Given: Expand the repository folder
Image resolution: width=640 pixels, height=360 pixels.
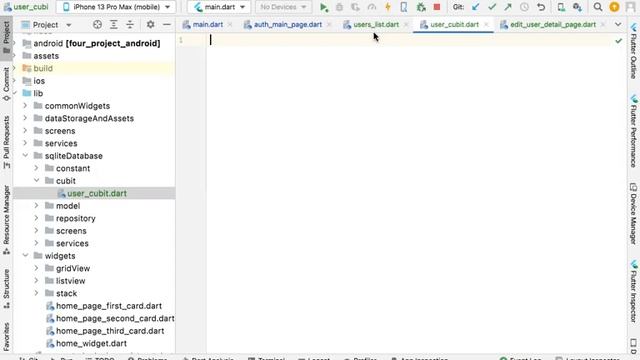Looking at the screenshot, I should [37, 218].
